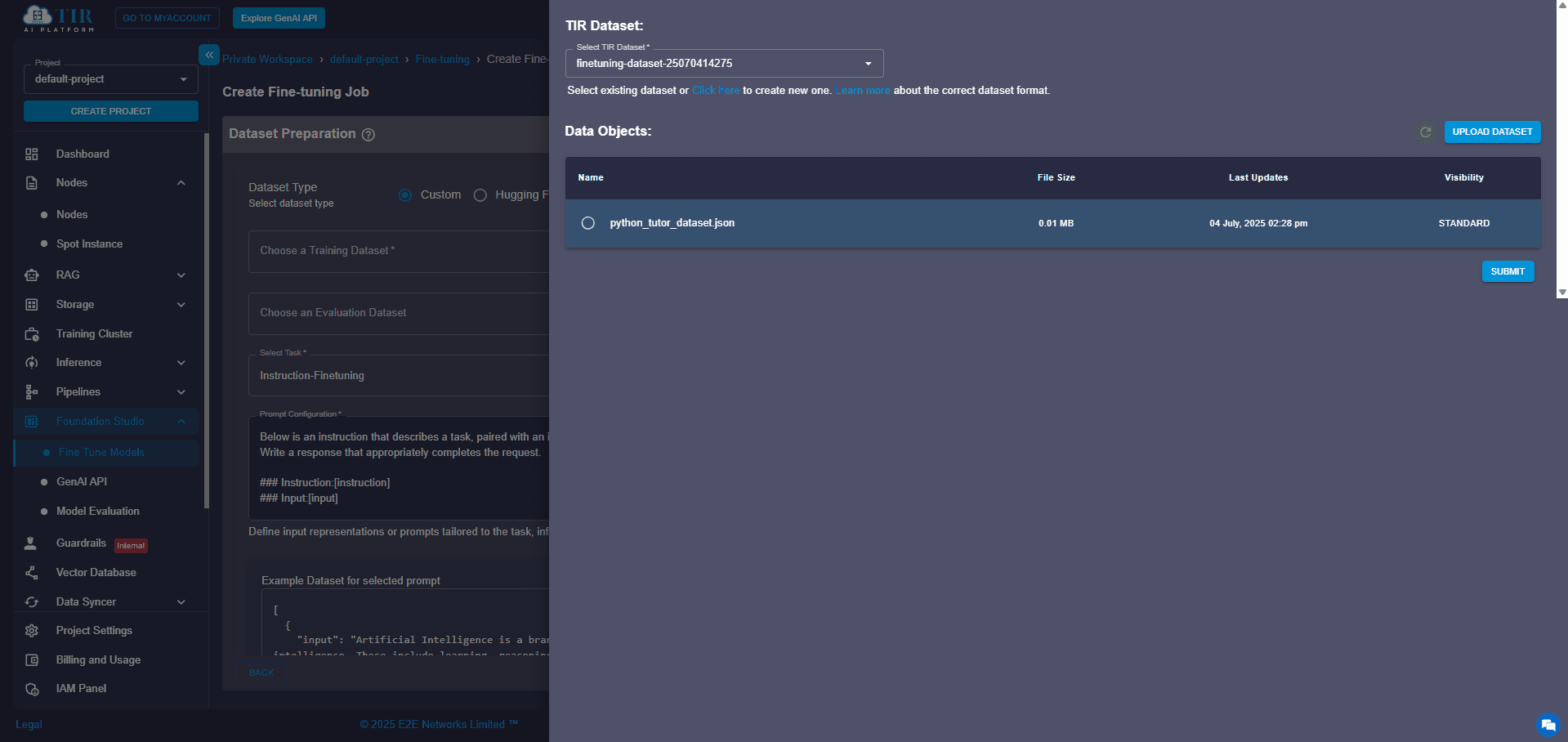
Task: Click the Training Cluster icon
Action: [x=32, y=334]
